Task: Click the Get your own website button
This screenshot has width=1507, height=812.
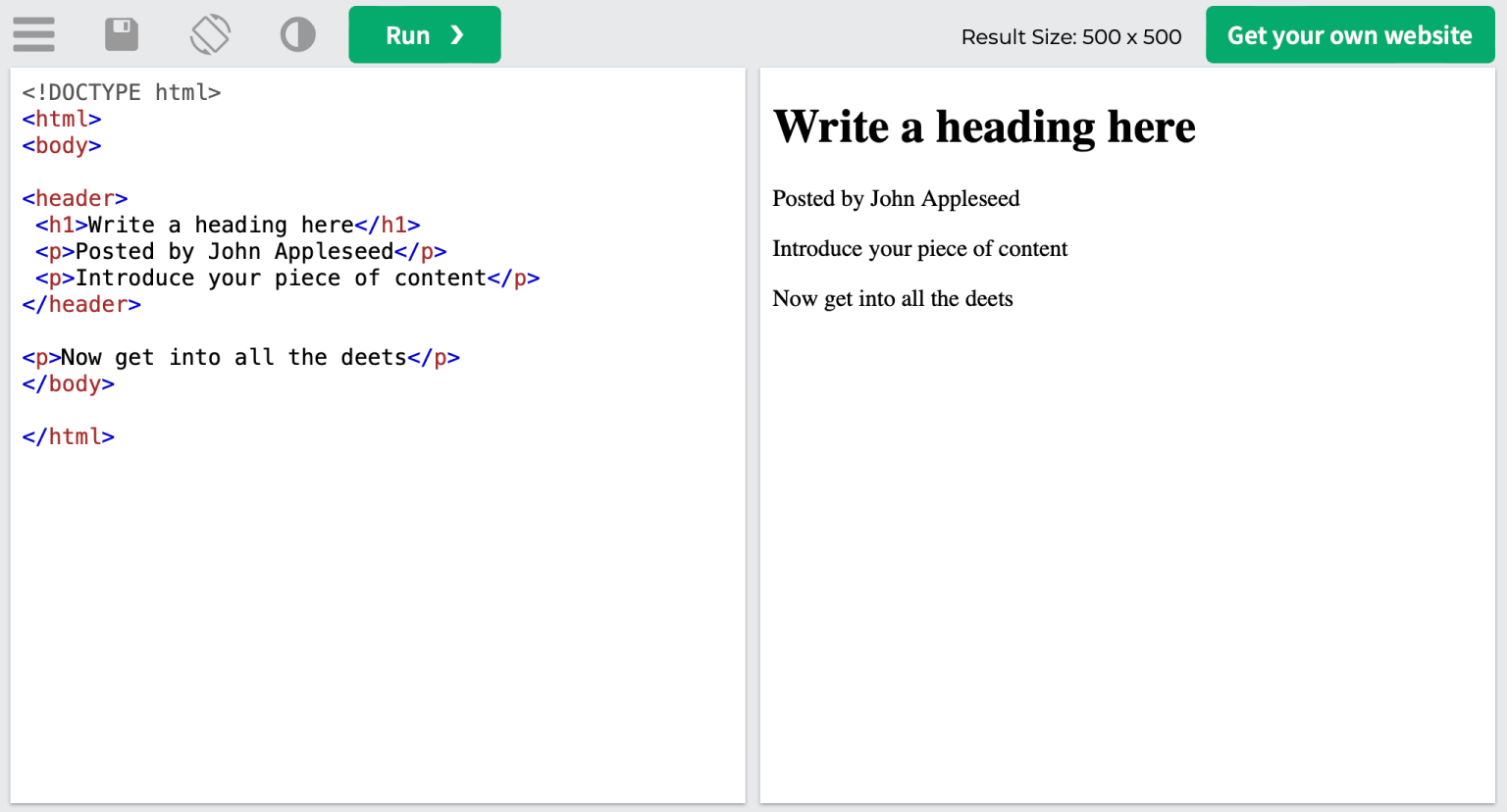Action: (1349, 34)
